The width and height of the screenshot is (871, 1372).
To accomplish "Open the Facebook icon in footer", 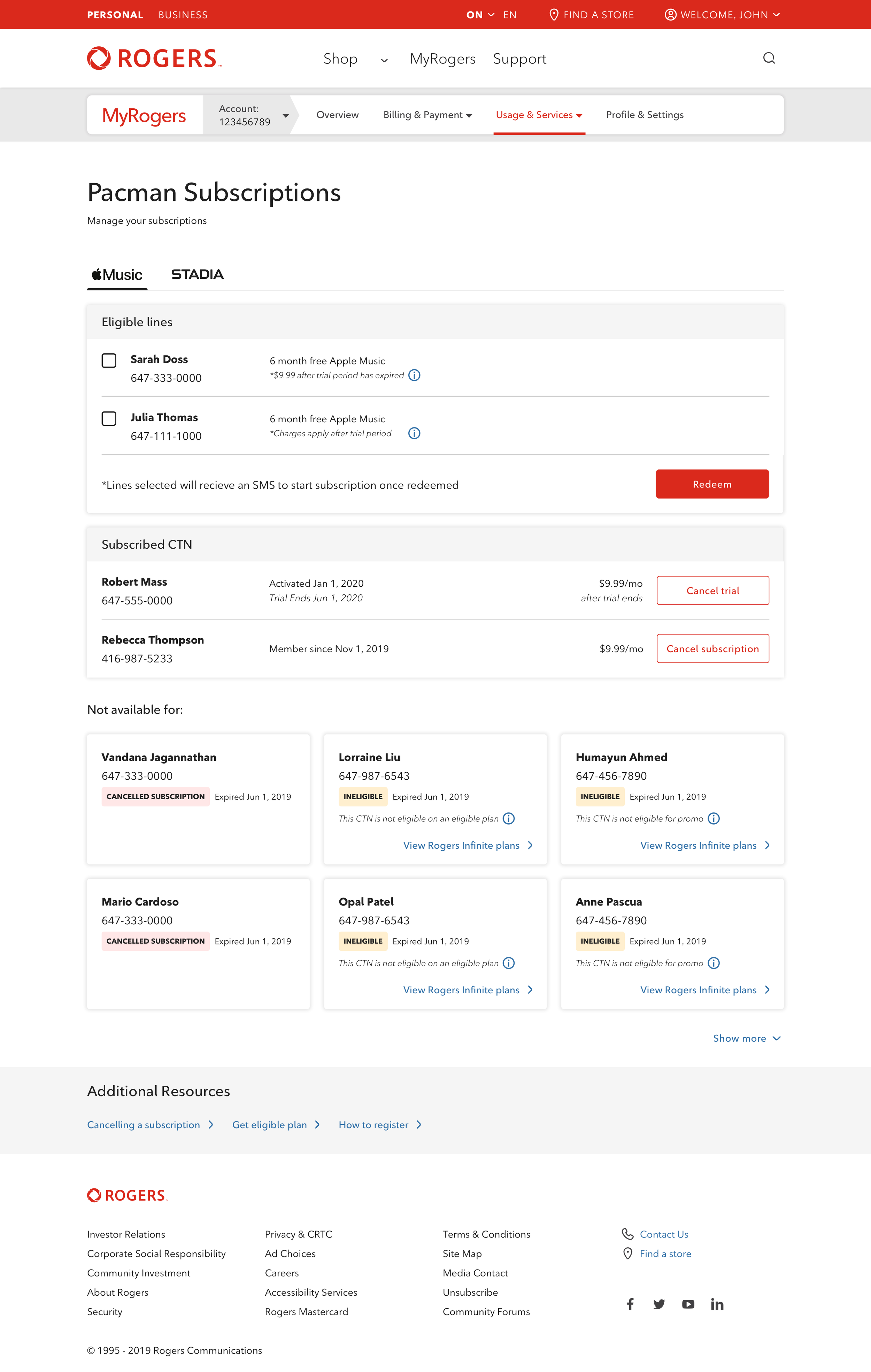I will click(x=630, y=1304).
